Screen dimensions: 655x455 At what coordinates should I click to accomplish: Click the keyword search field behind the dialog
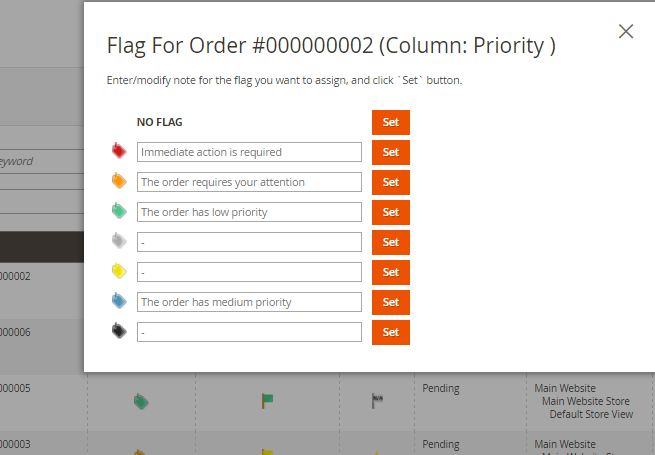coord(42,161)
